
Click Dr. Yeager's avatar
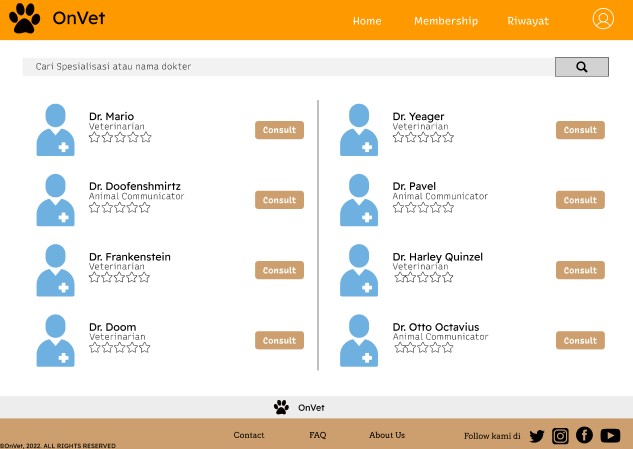click(x=359, y=130)
